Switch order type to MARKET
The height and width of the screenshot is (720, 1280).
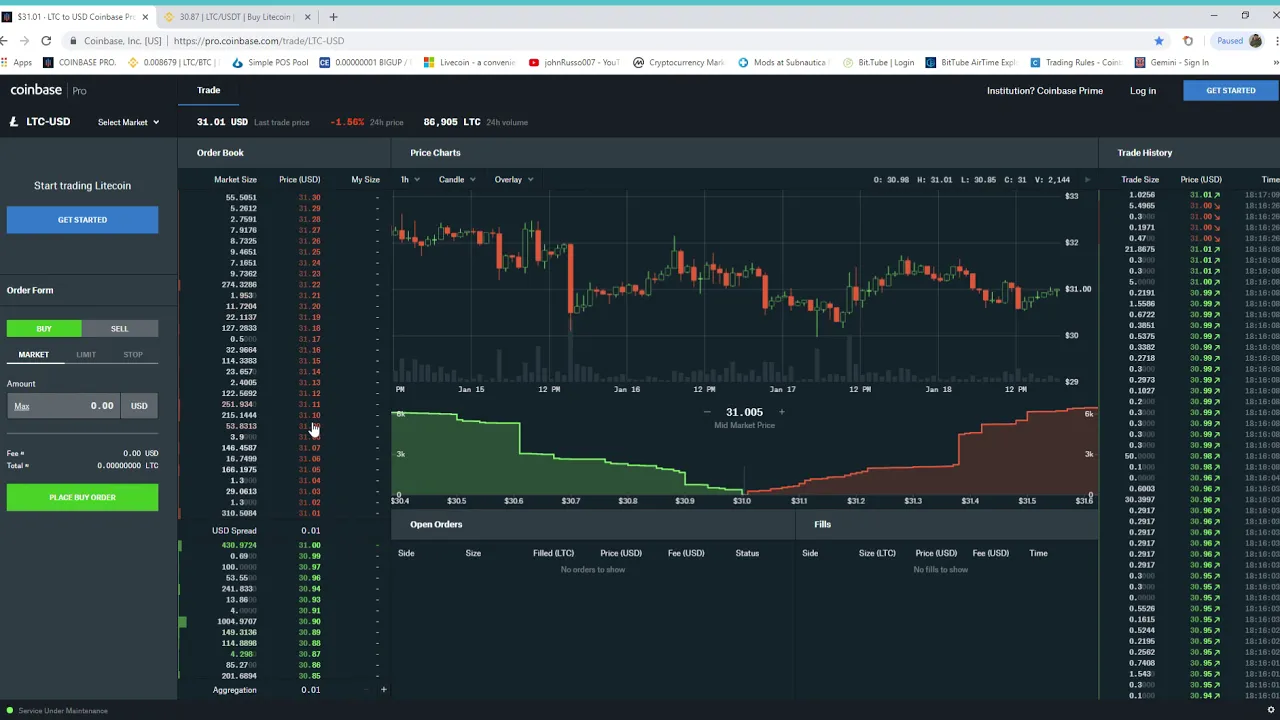(33, 355)
